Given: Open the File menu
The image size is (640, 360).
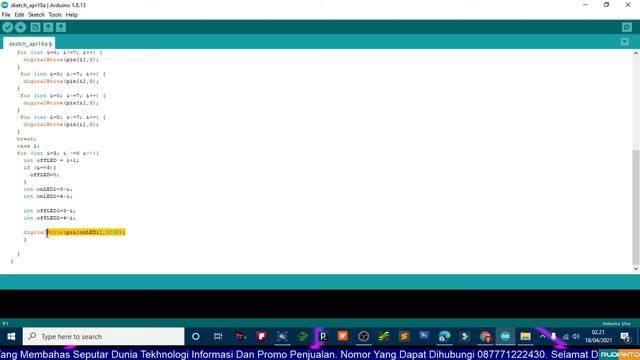Looking at the screenshot, I should tap(6, 15).
